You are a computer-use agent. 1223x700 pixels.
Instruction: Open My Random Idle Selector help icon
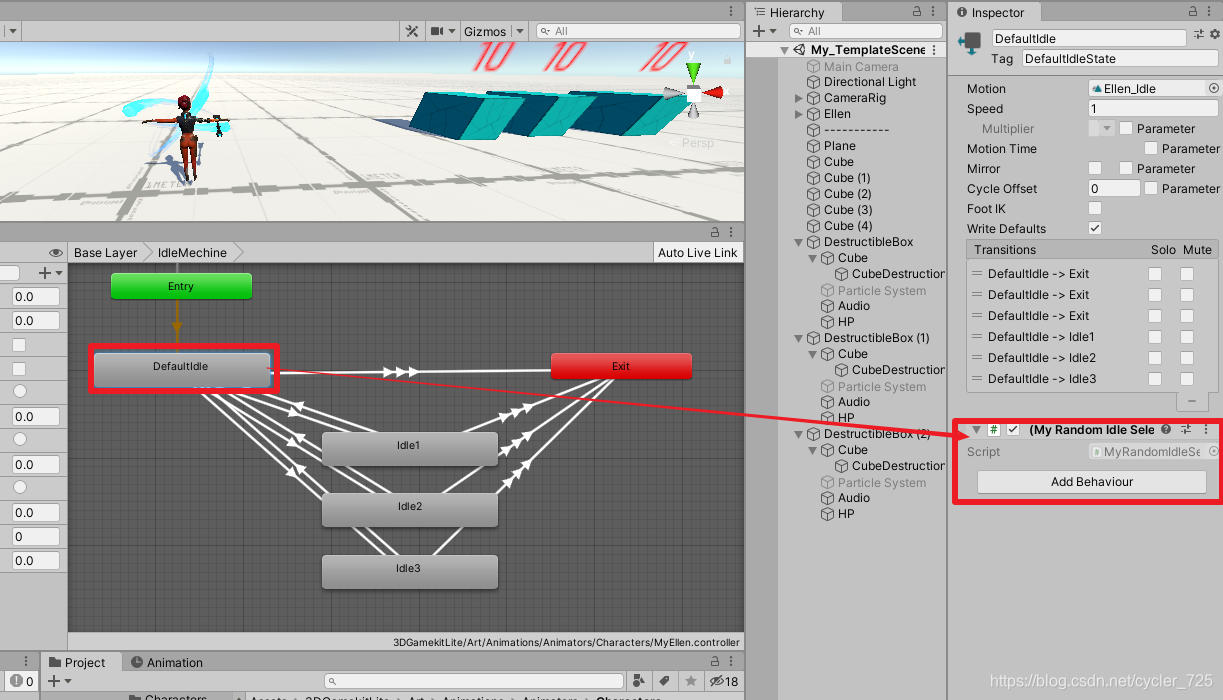pos(1165,429)
